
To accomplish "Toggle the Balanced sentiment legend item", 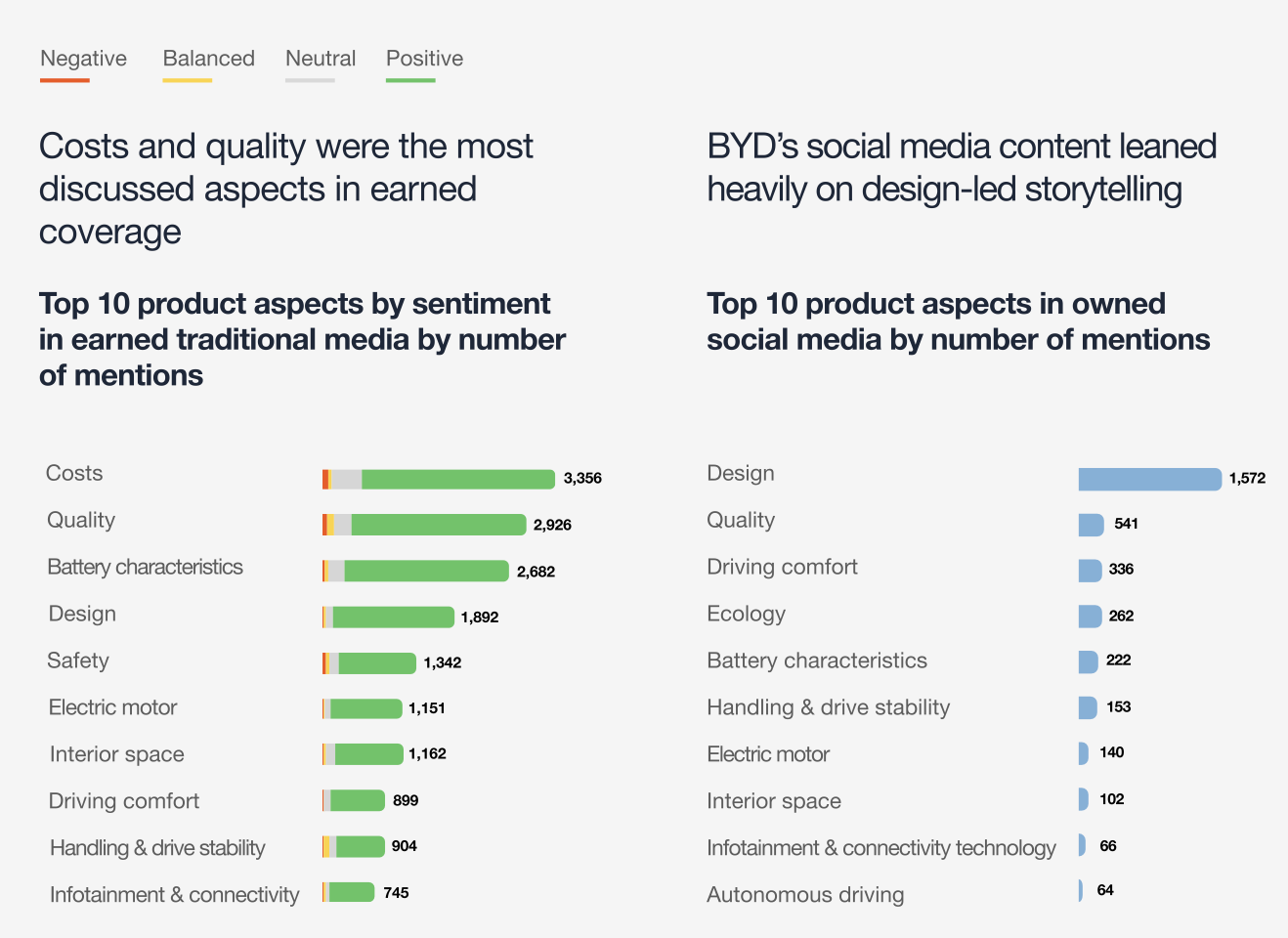I will click(x=208, y=59).
